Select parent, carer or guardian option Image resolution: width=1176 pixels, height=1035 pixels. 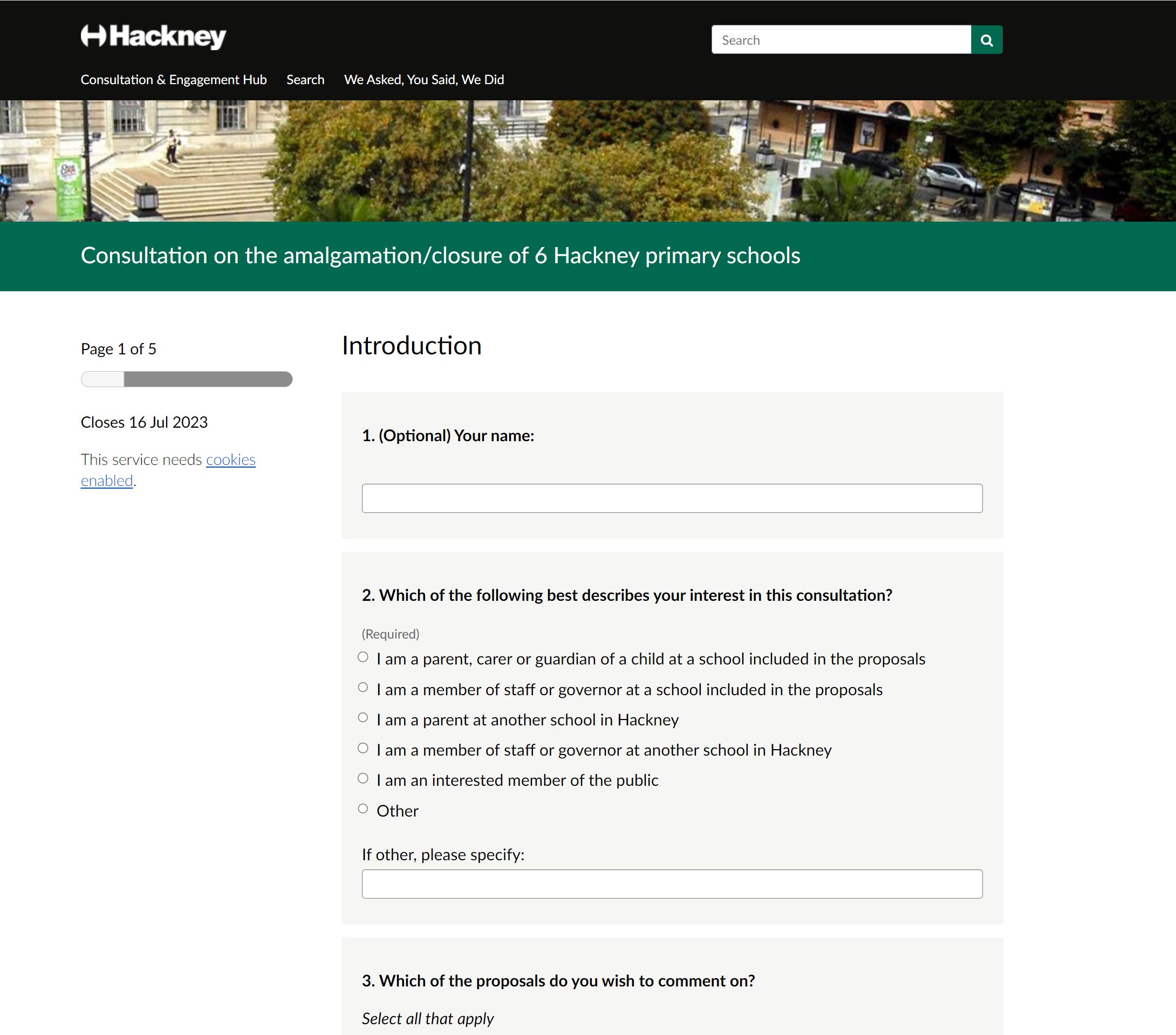[363, 657]
